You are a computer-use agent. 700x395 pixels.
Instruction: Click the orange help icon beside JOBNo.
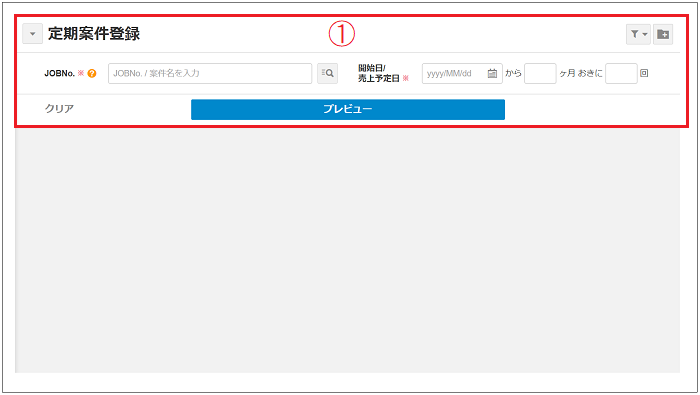(x=92, y=73)
